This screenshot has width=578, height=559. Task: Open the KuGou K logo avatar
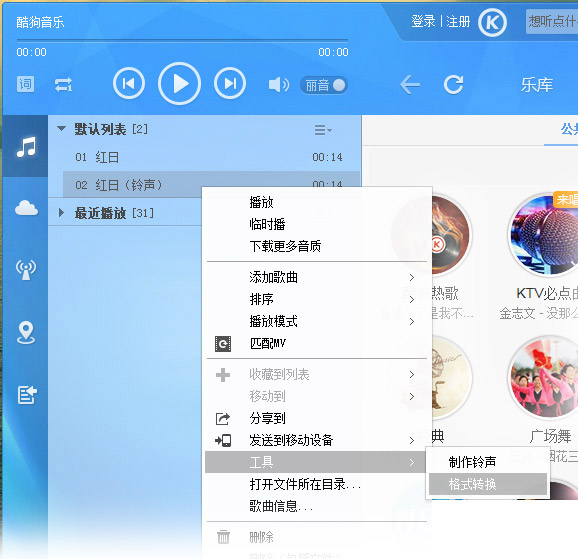492,22
